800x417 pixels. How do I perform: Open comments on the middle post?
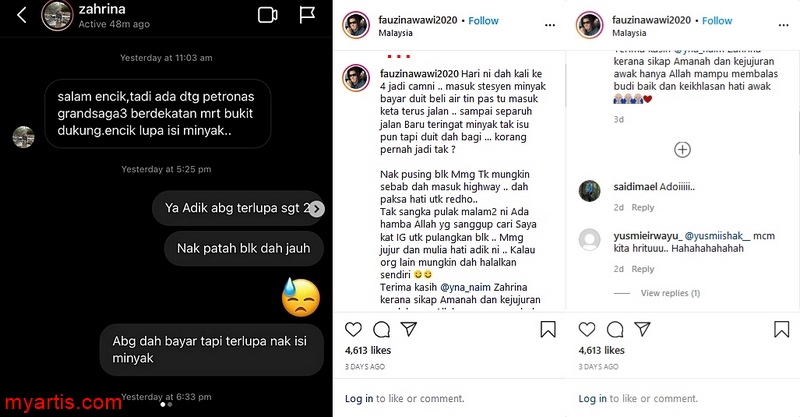[381, 329]
